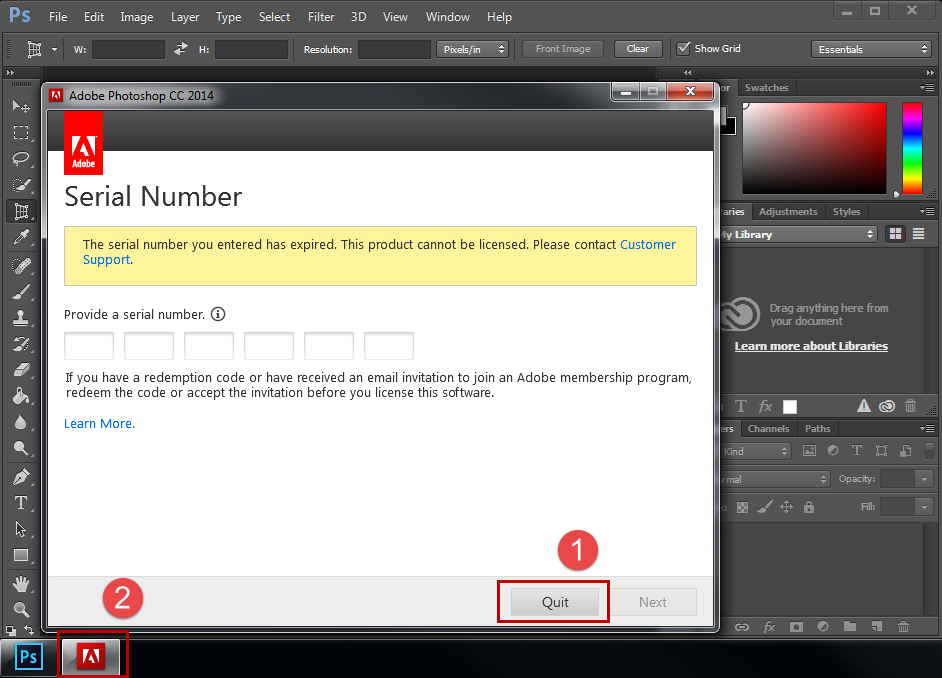Select the Pen tool
The height and width of the screenshot is (678, 942).
[x=21, y=477]
